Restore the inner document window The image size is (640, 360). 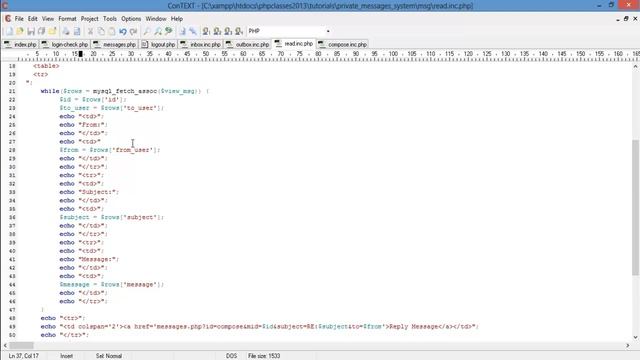click(x=626, y=19)
